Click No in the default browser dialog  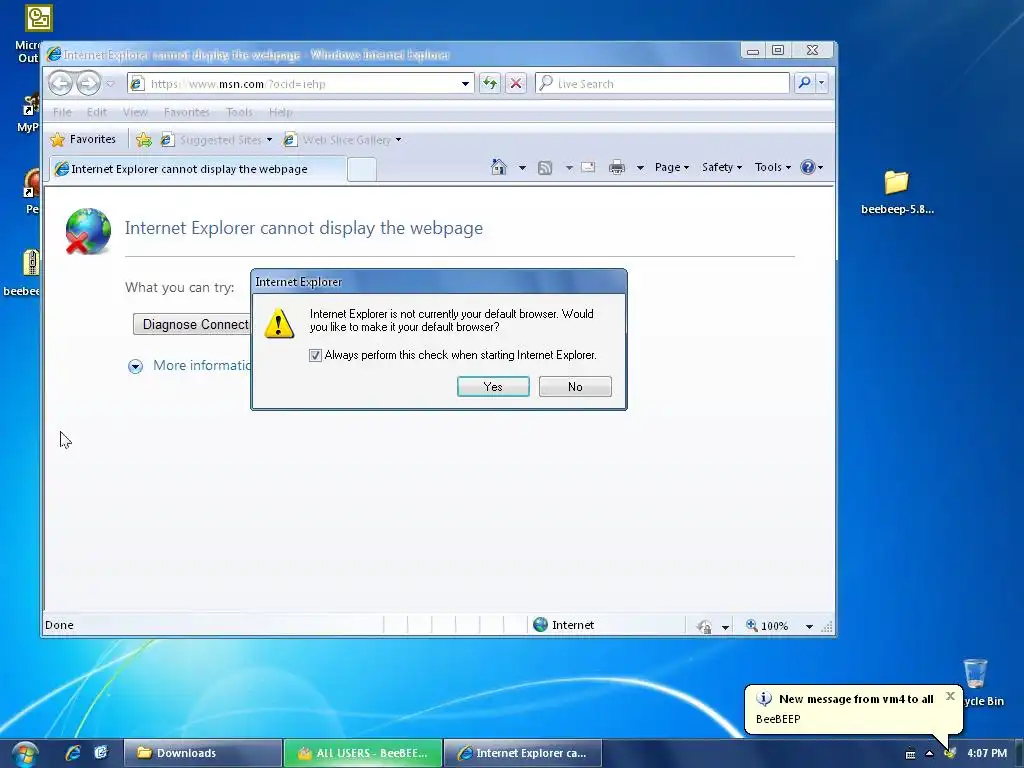click(x=575, y=387)
